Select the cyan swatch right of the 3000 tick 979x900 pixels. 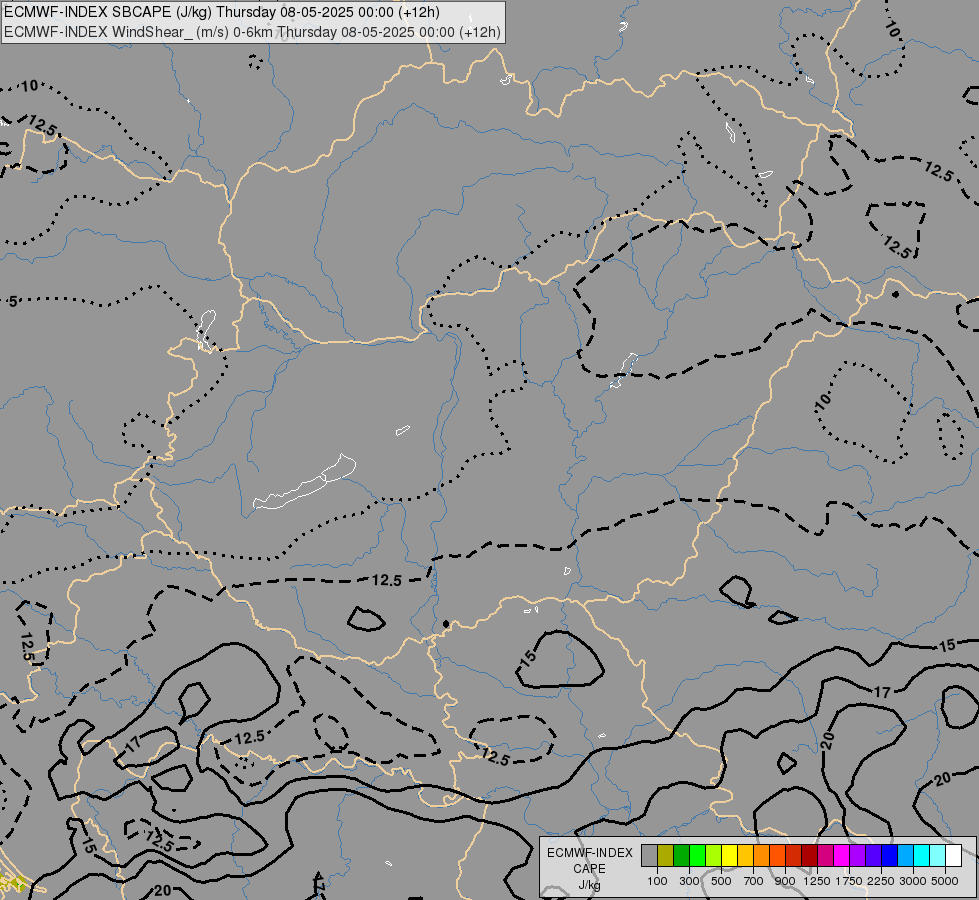(x=922, y=855)
